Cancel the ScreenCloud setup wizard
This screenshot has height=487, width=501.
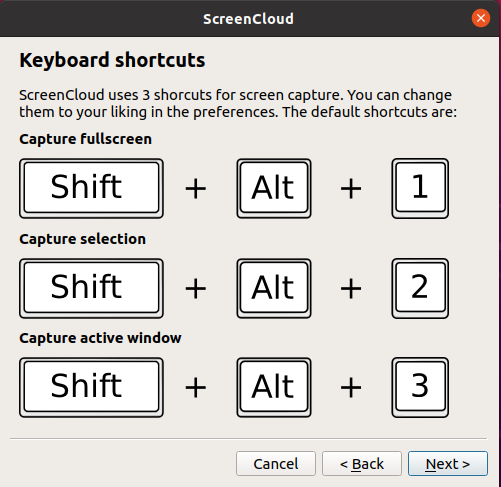[276, 463]
